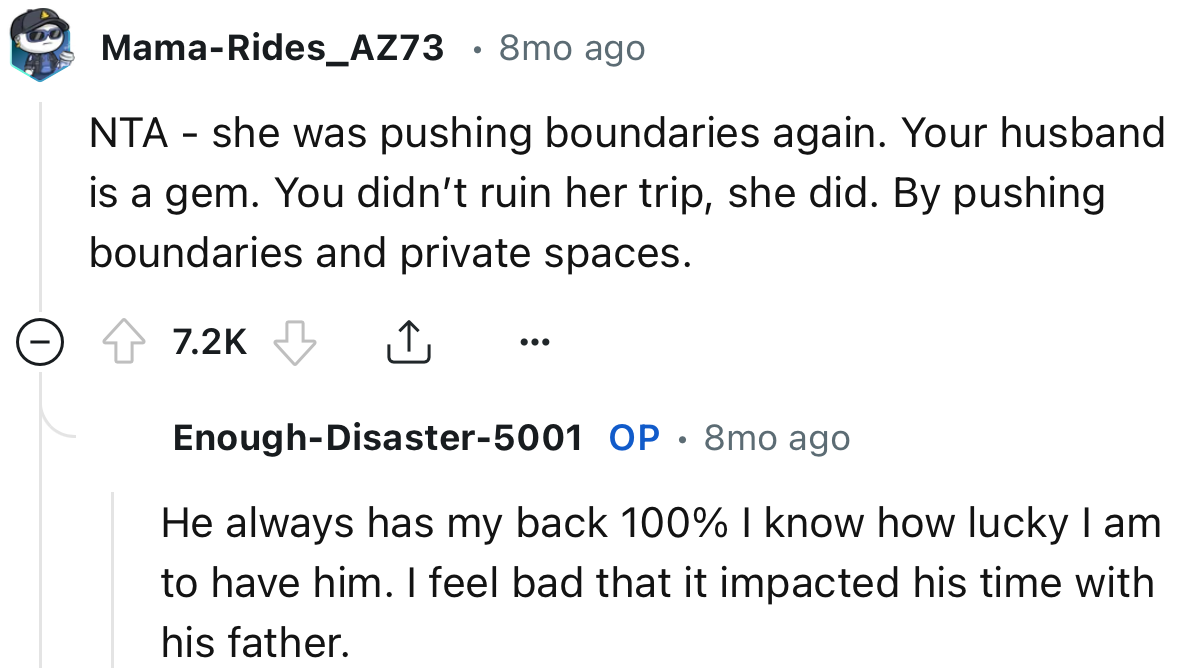Image resolution: width=1181 pixels, height=668 pixels.
Task: Expand replies via the vertical thread line
Action: click(x=40, y=200)
